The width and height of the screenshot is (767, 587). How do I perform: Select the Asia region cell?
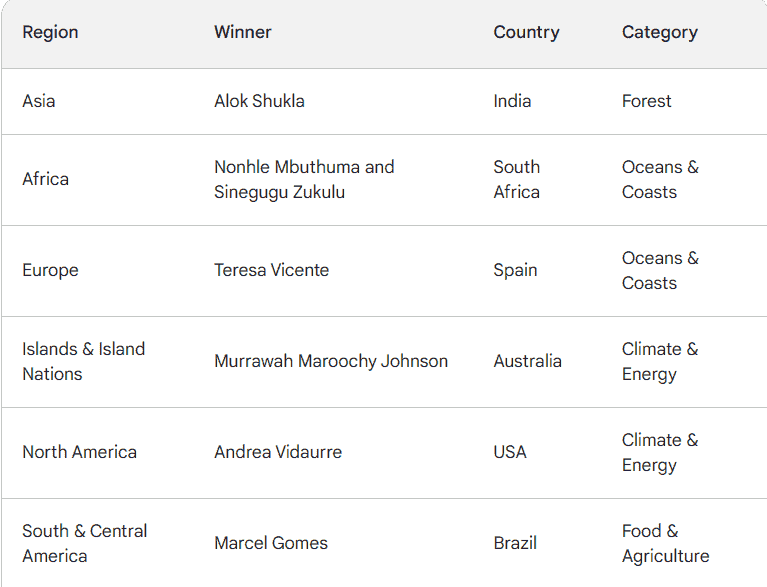[x=39, y=101]
